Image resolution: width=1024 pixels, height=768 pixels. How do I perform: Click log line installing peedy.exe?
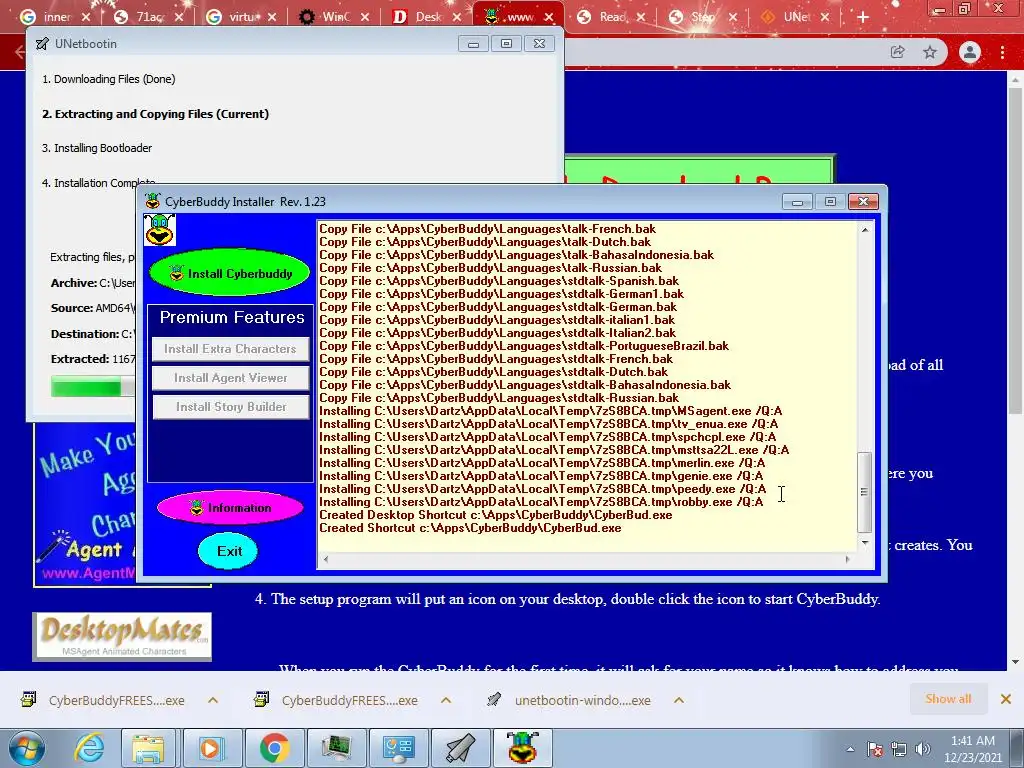coord(542,489)
